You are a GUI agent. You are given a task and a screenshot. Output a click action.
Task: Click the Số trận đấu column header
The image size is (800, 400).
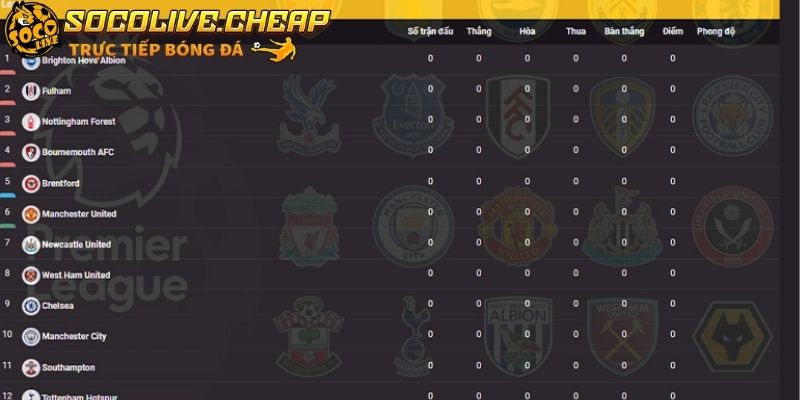pyautogui.click(x=430, y=31)
